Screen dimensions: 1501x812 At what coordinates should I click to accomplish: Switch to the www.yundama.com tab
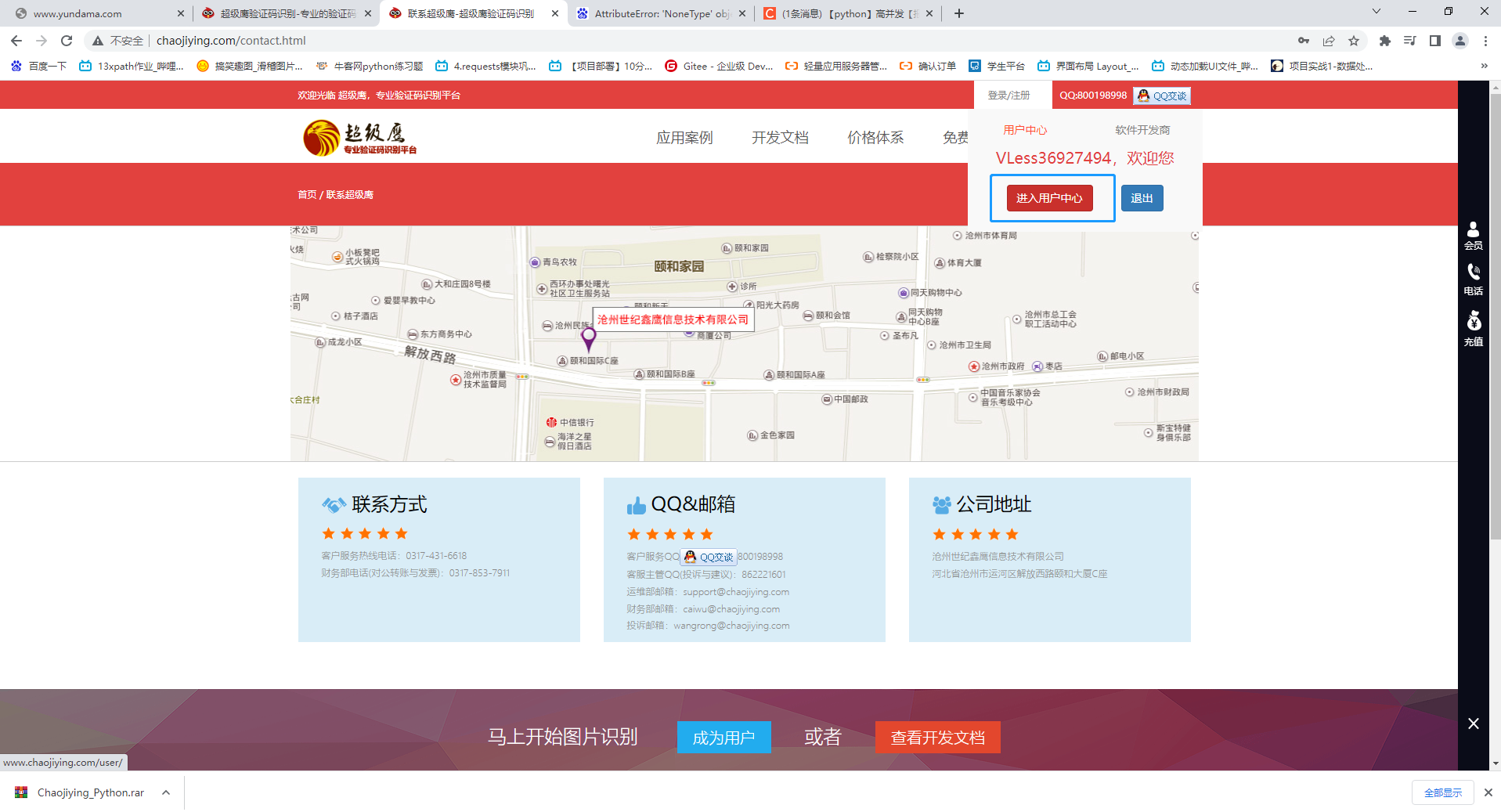pyautogui.click(x=99, y=13)
